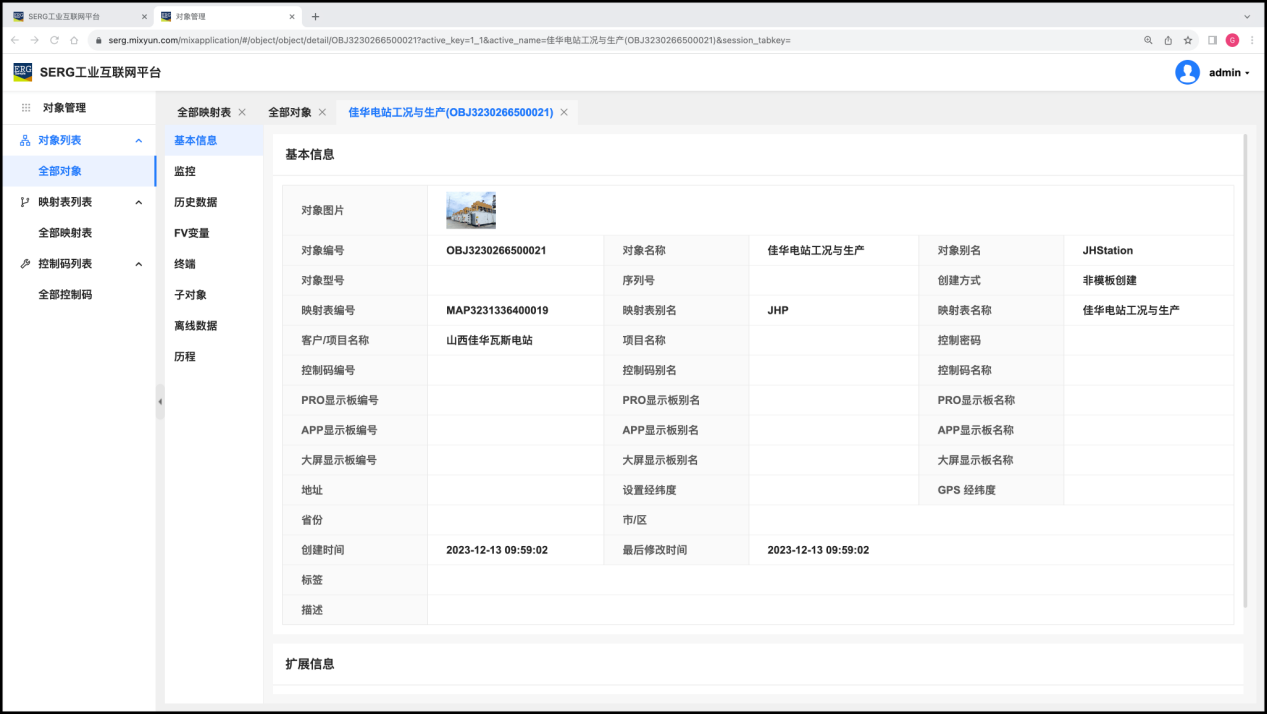Viewport: 1267px width, 714px height.
Task: Open the 历史数据 section
Action: pyautogui.click(x=195, y=202)
